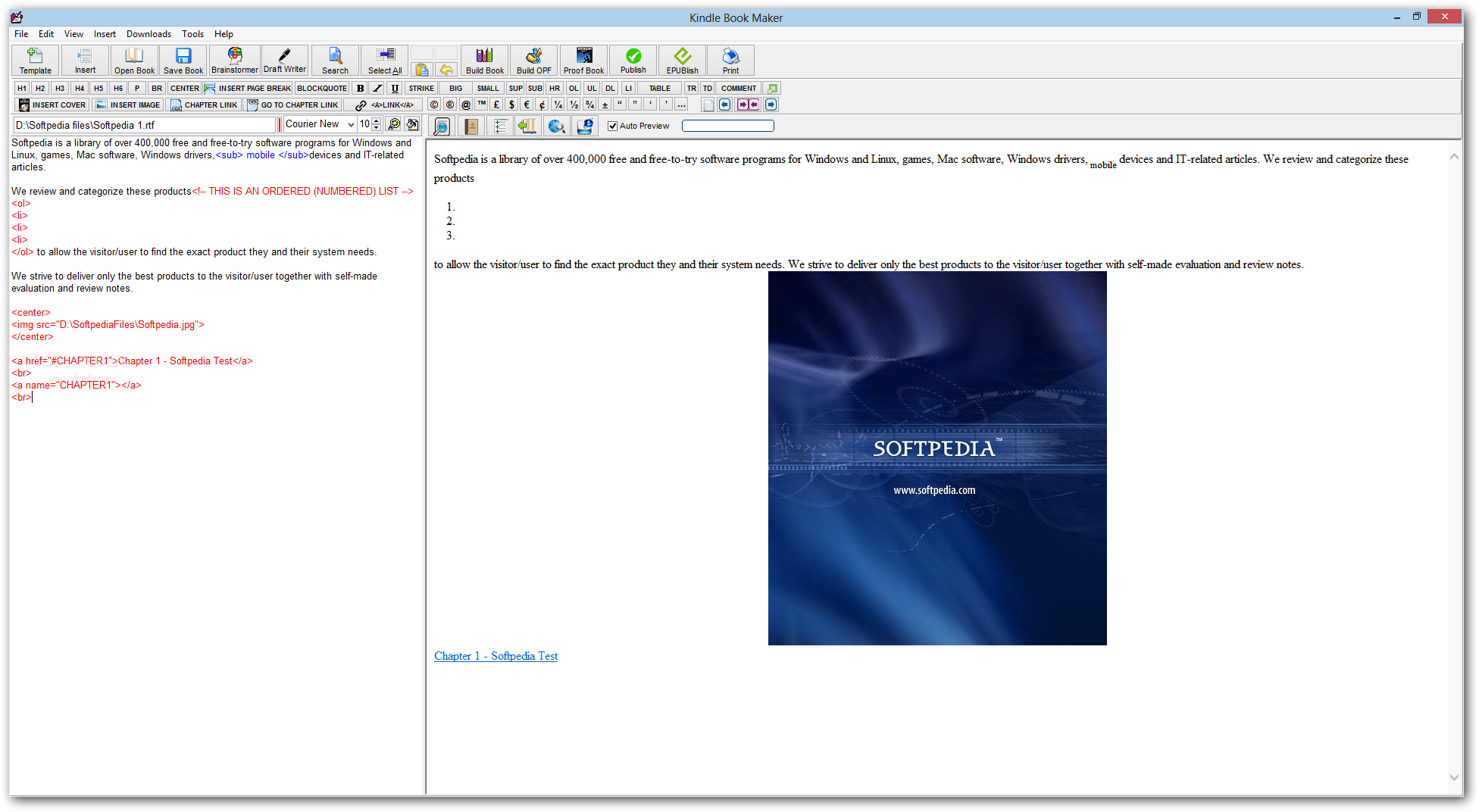Click the file path field D:\Softpedia files\Softpedia 1.rtf
The height and width of the screenshot is (812, 1479).
144,125
